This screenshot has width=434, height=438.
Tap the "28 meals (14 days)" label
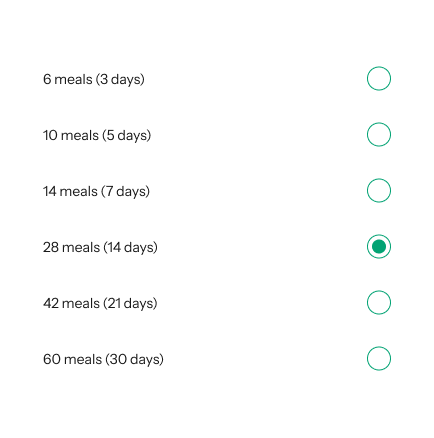(x=100, y=248)
